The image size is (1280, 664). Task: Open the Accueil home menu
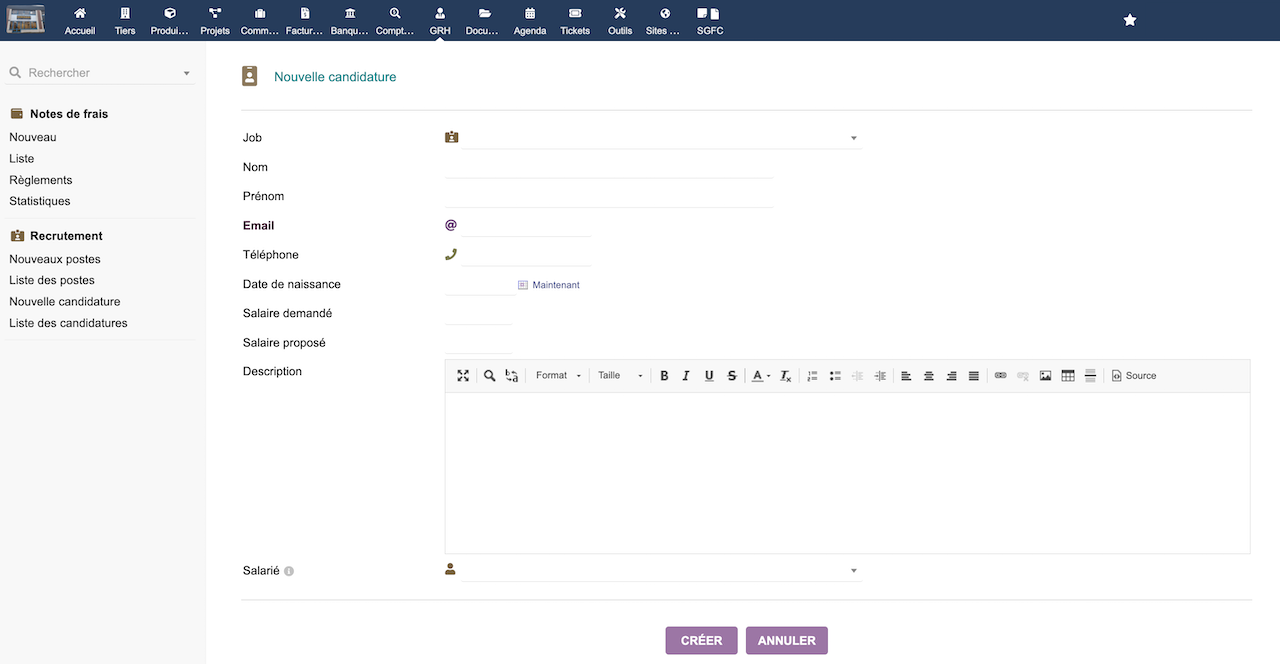coord(80,21)
